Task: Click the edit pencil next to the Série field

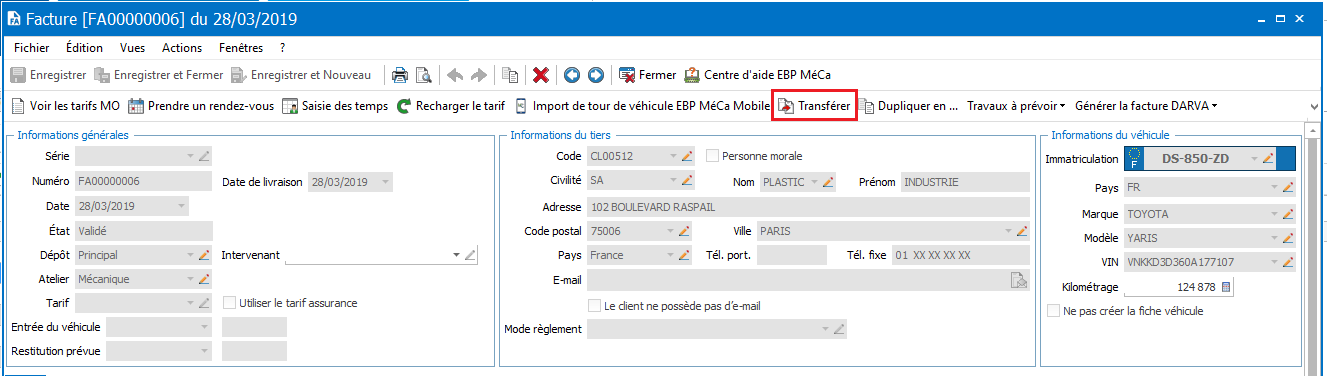Action: pos(204,156)
